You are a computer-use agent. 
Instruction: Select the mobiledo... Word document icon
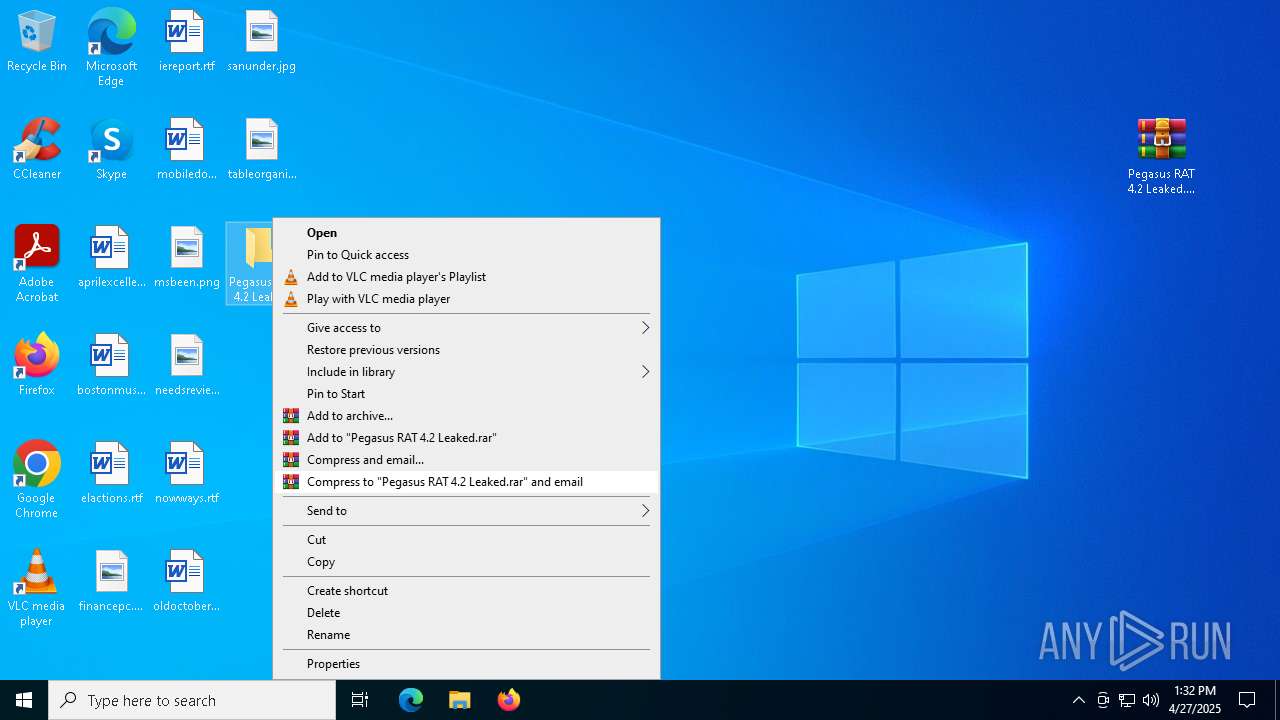[186, 150]
